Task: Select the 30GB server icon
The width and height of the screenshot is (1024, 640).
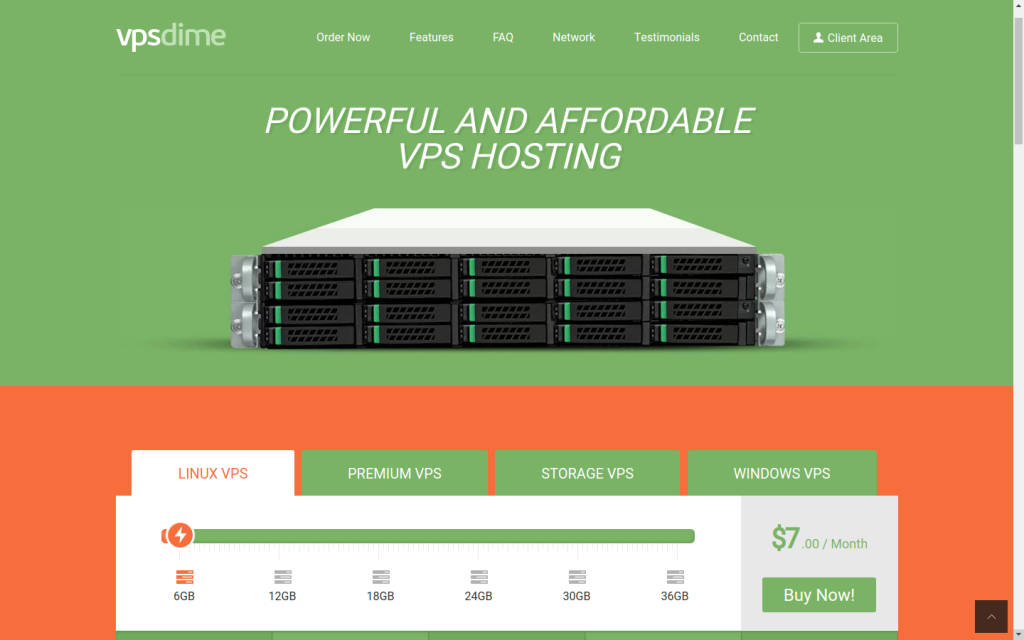Action: (x=577, y=577)
